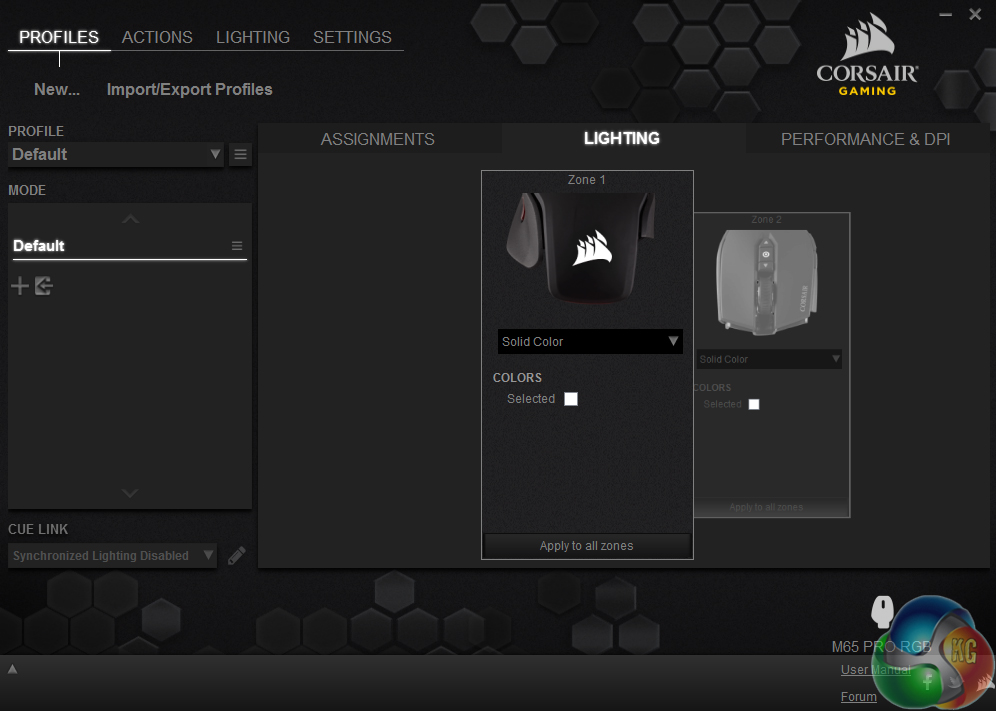Open Zone 2 Solid Color effect dropdown

(x=769, y=359)
